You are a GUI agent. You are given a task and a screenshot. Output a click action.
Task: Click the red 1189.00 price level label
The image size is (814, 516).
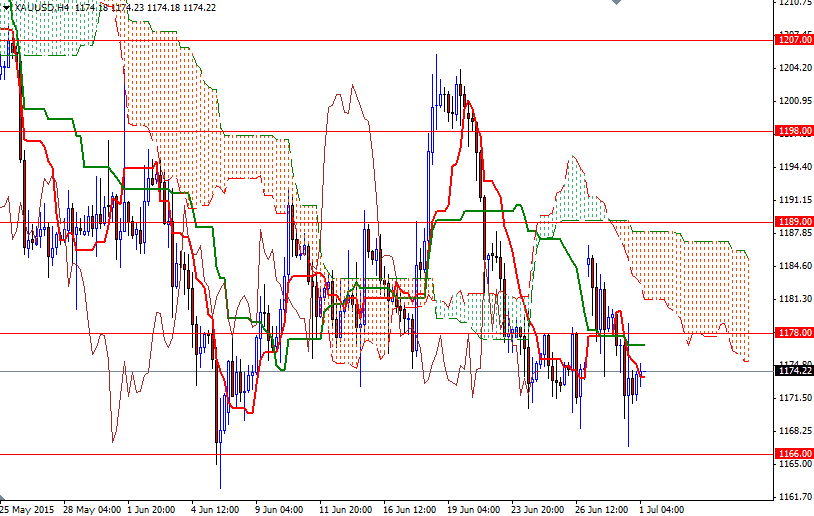pyautogui.click(x=793, y=222)
